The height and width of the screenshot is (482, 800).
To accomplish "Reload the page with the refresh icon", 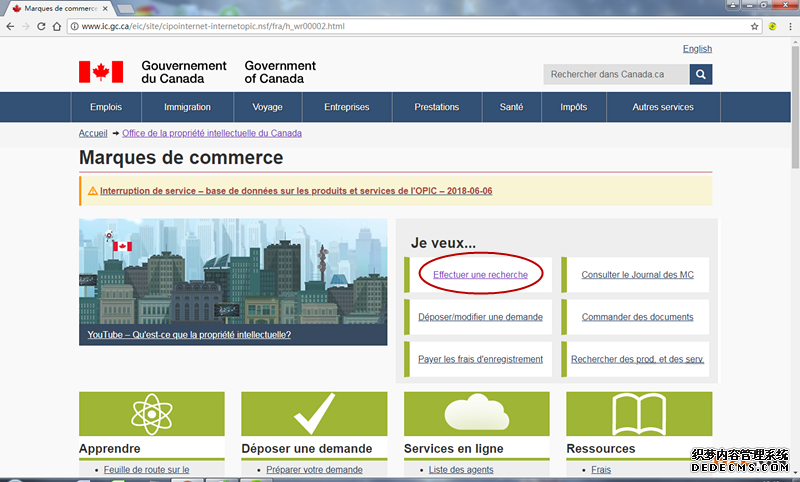I will click(x=41, y=26).
